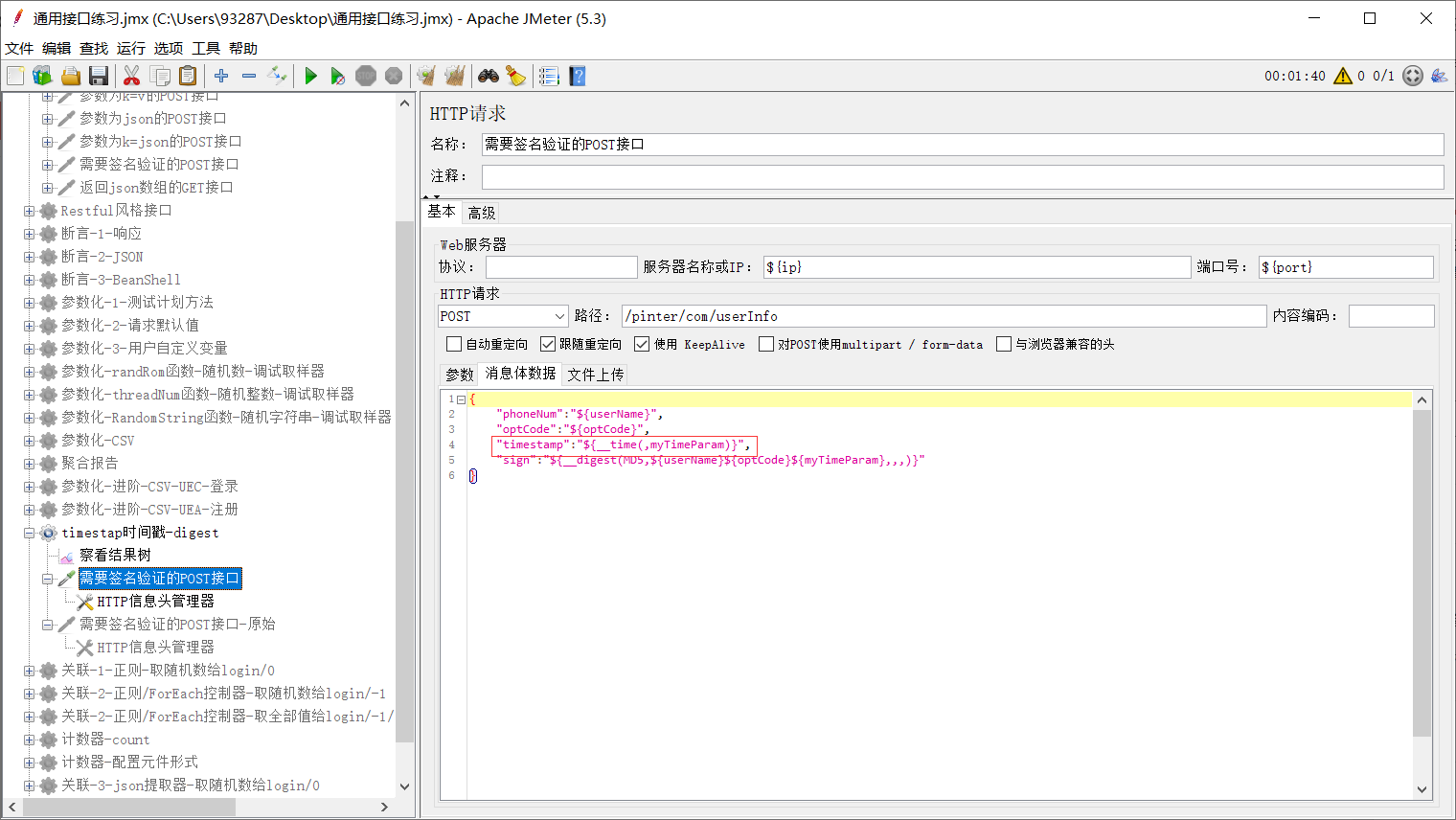
Task: Select 断言-3-BeanShell tree item
Action: (121, 280)
